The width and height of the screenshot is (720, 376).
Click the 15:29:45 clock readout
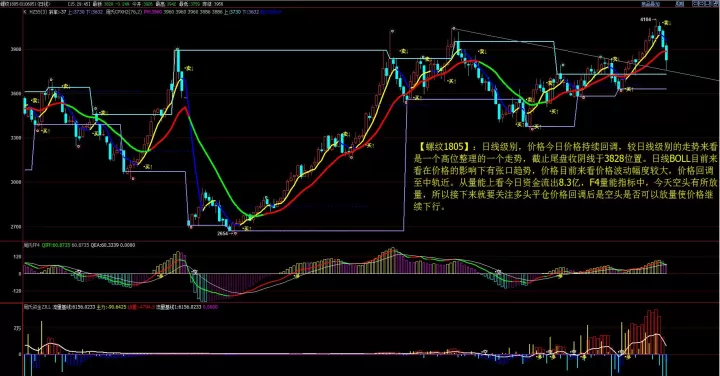click(79, 4)
